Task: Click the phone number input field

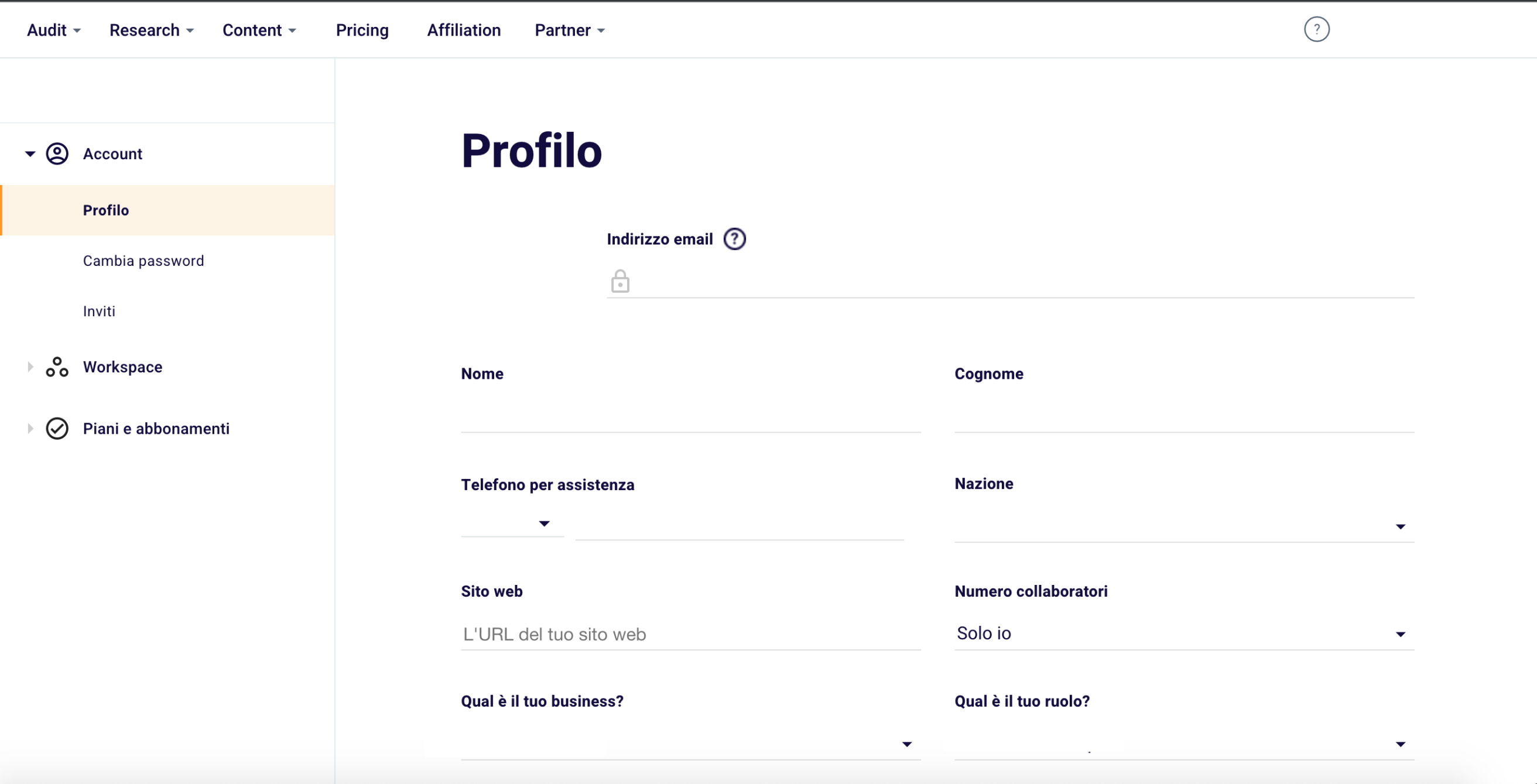Action: click(740, 525)
